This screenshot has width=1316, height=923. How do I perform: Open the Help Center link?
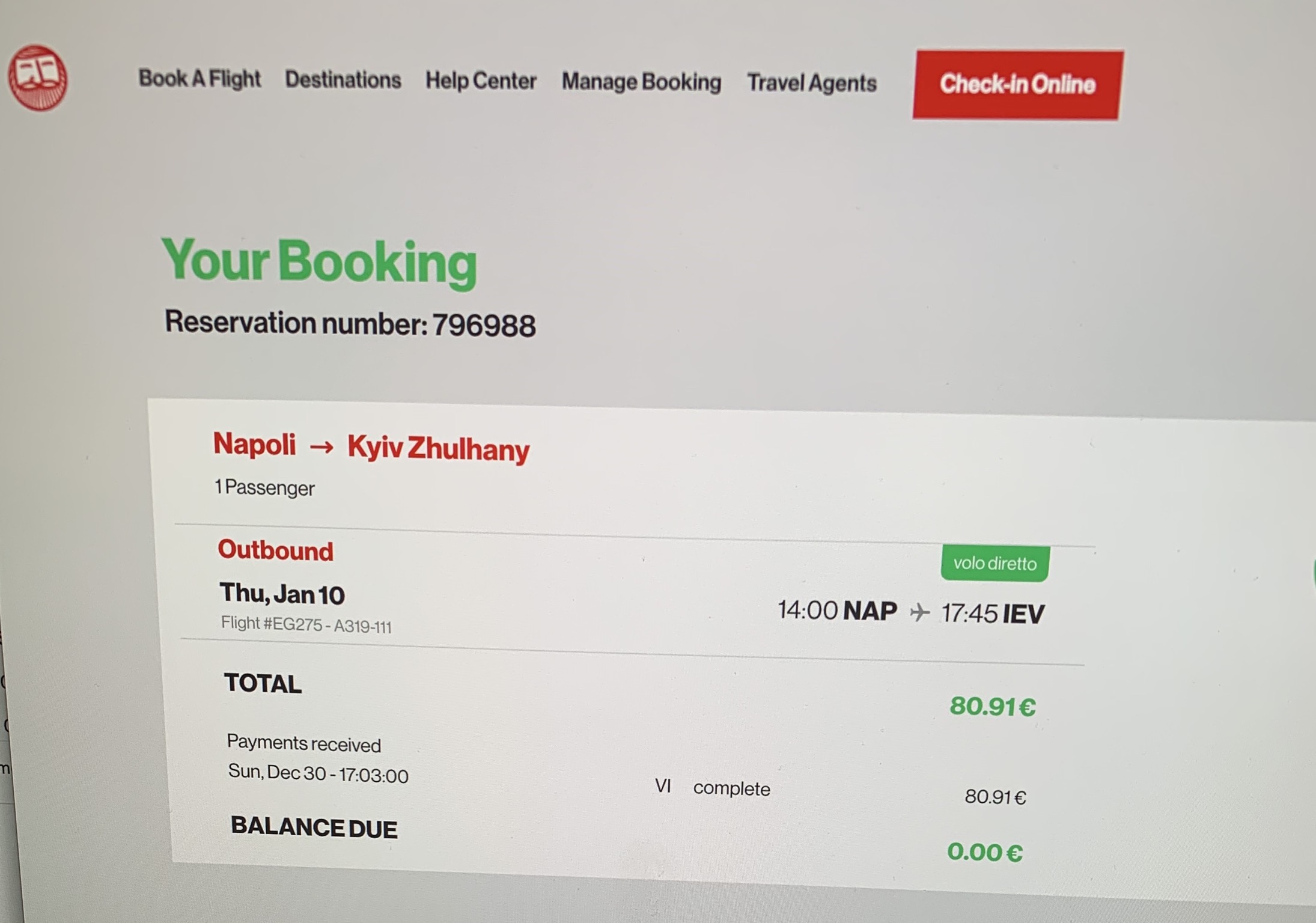tap(481, 81)
